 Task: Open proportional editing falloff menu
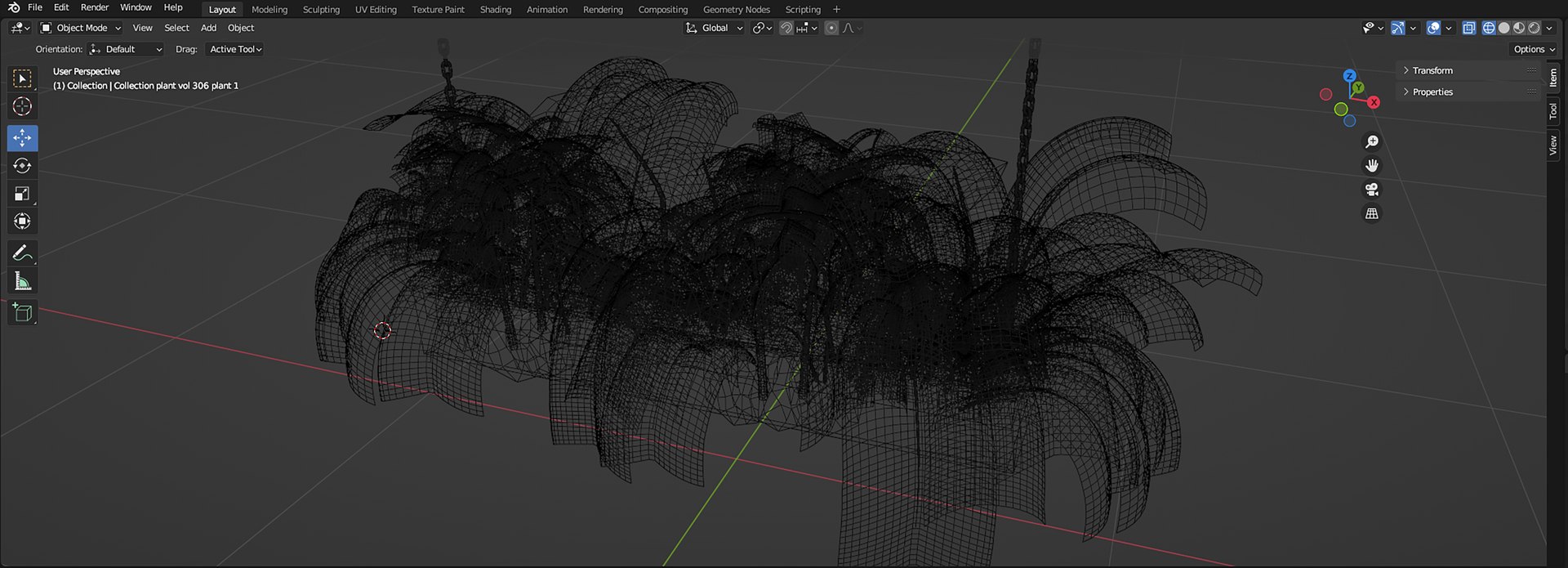(852, 28)
